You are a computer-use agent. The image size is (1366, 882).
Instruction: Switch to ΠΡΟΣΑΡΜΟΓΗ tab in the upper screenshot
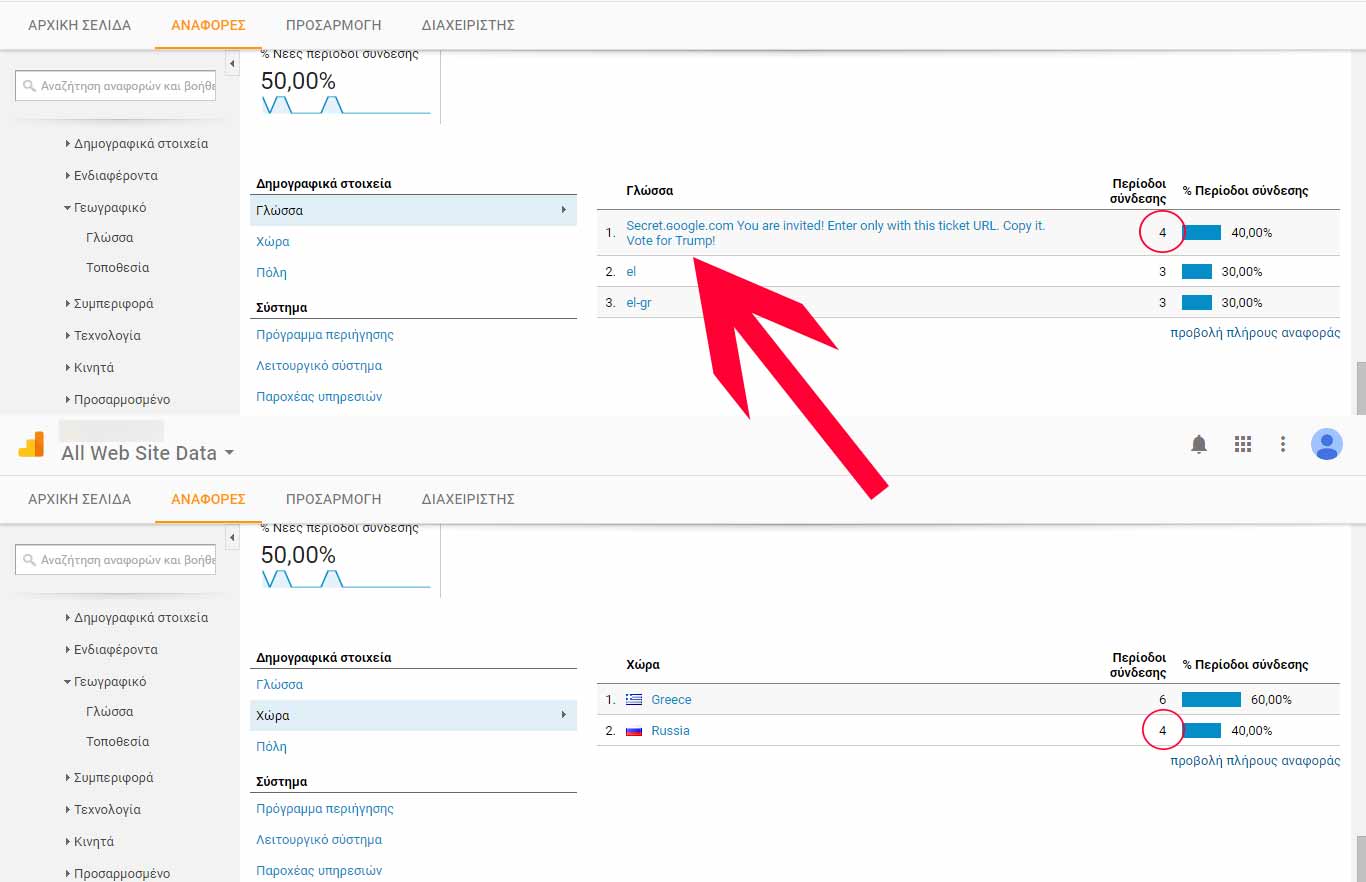point(333,25)
